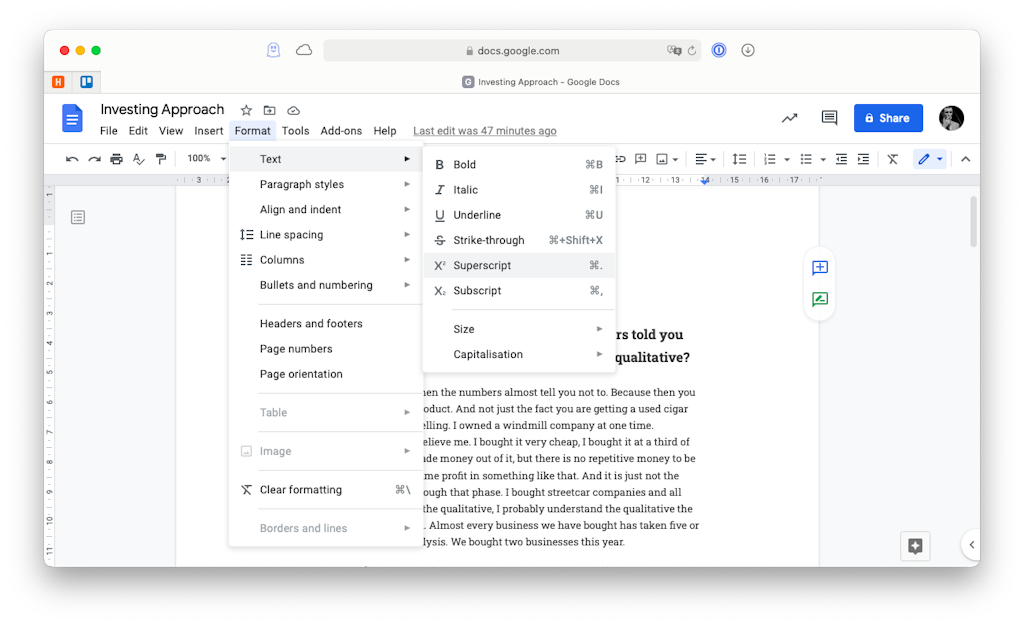1024x625 pixels.
Task: Open the Tools menu
Action: coord(295,130)
